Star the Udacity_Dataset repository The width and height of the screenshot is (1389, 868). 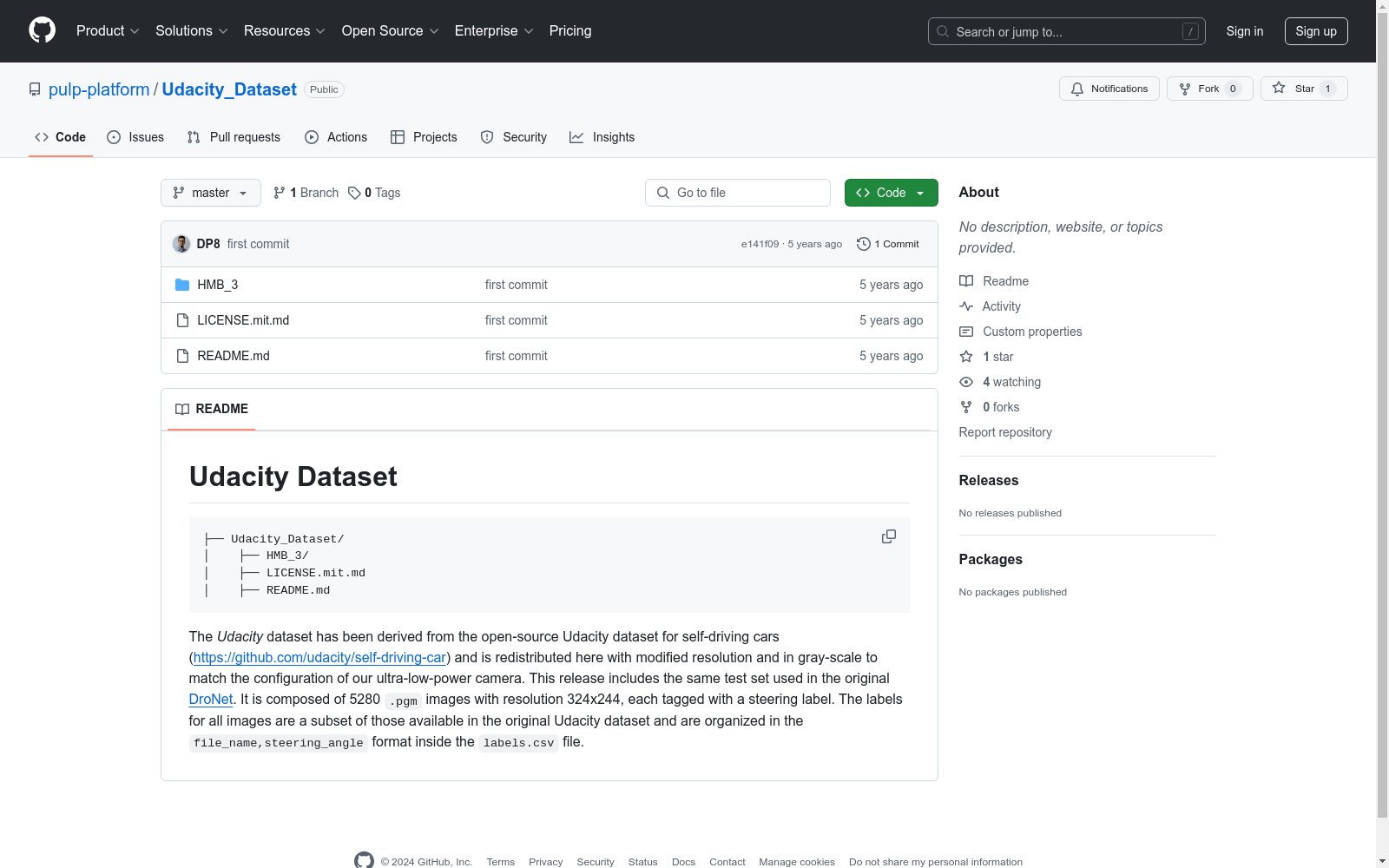click(x=1304, y=89)
